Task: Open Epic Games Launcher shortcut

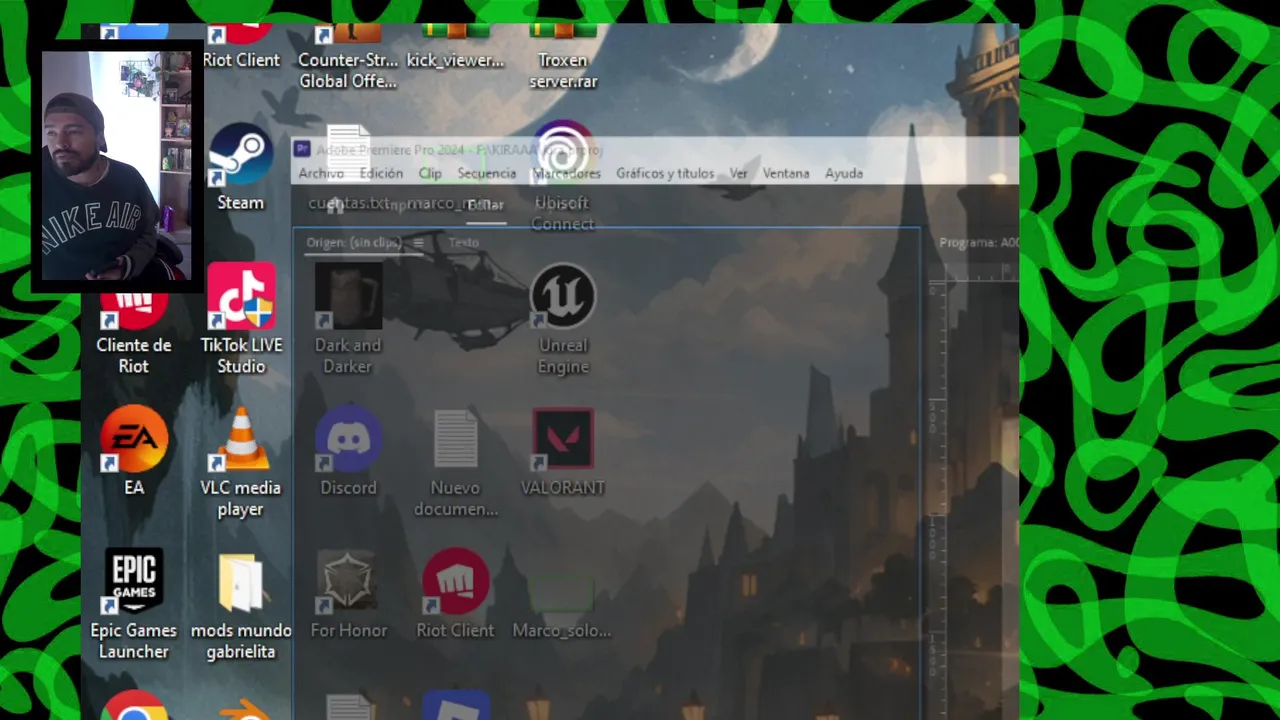Action: coord(134,603)
